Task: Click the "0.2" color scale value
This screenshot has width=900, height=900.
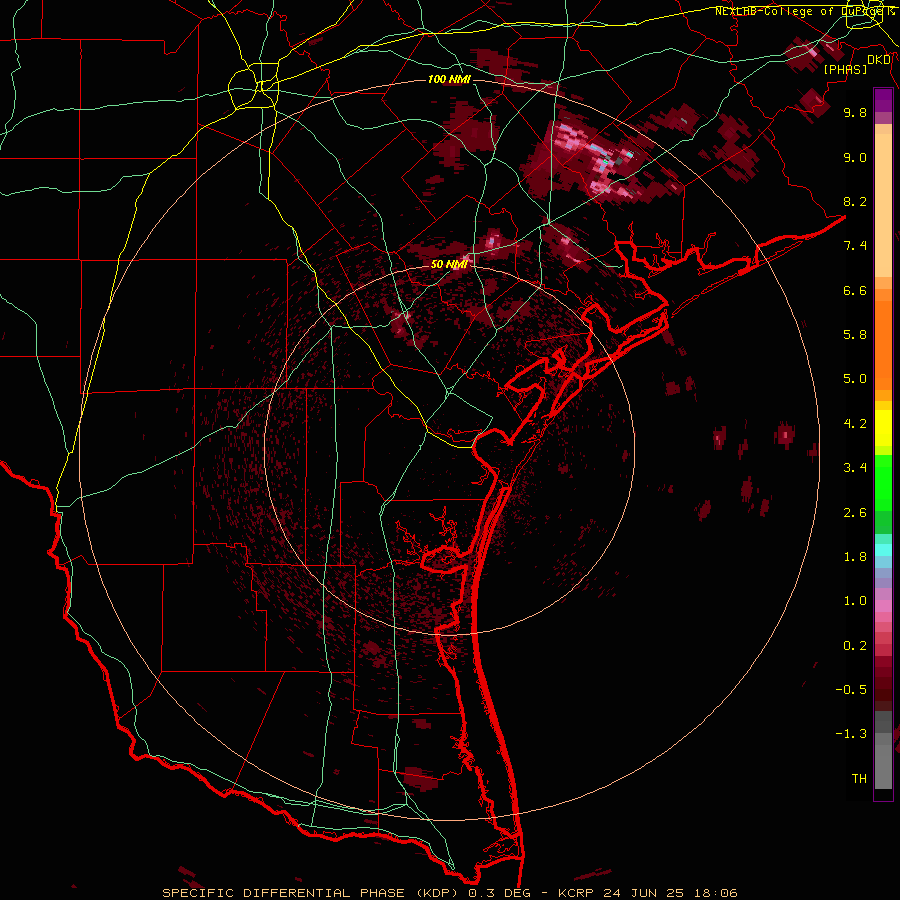Action: 855,646
